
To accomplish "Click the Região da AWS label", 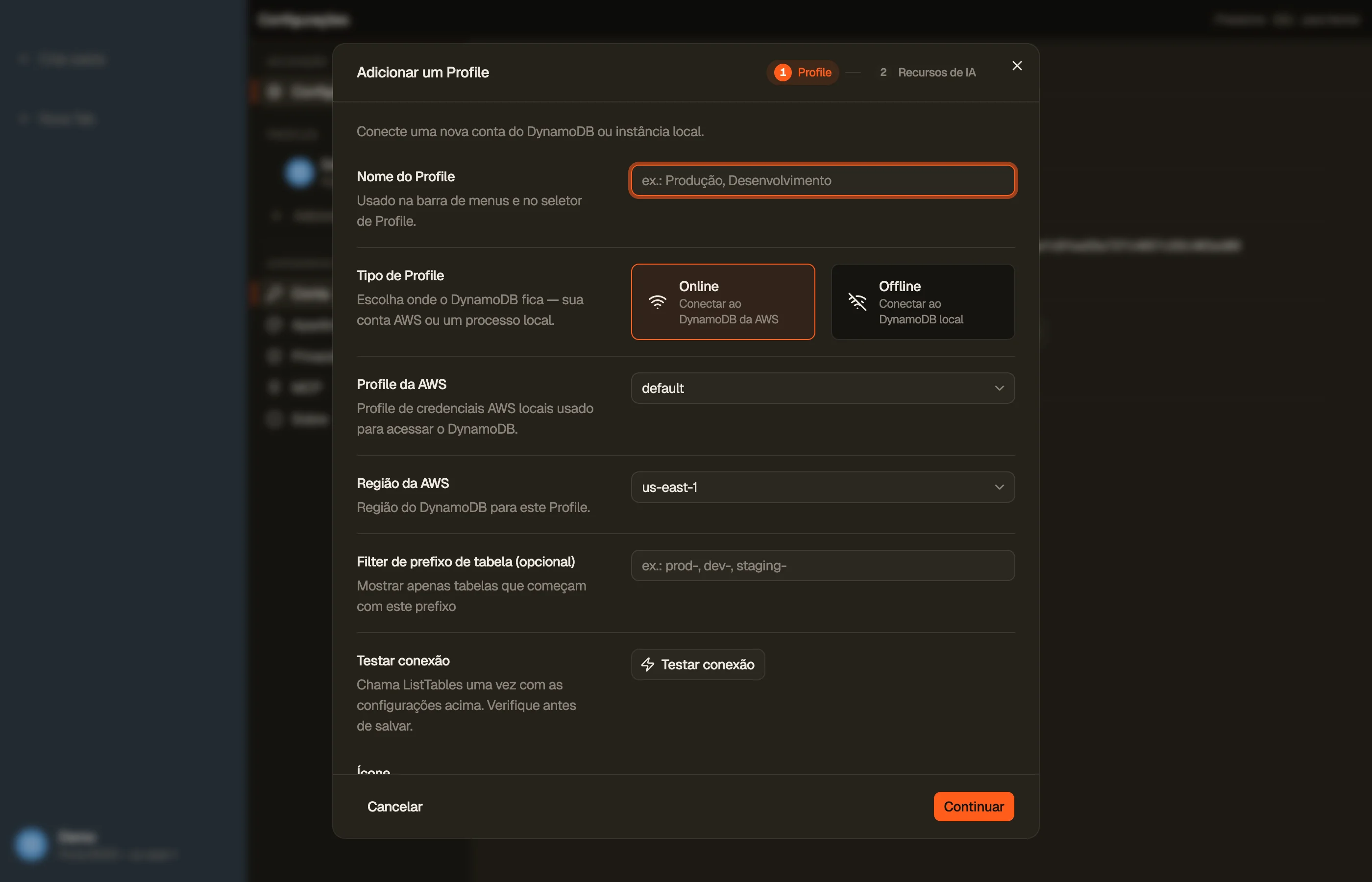I will 403,484.
